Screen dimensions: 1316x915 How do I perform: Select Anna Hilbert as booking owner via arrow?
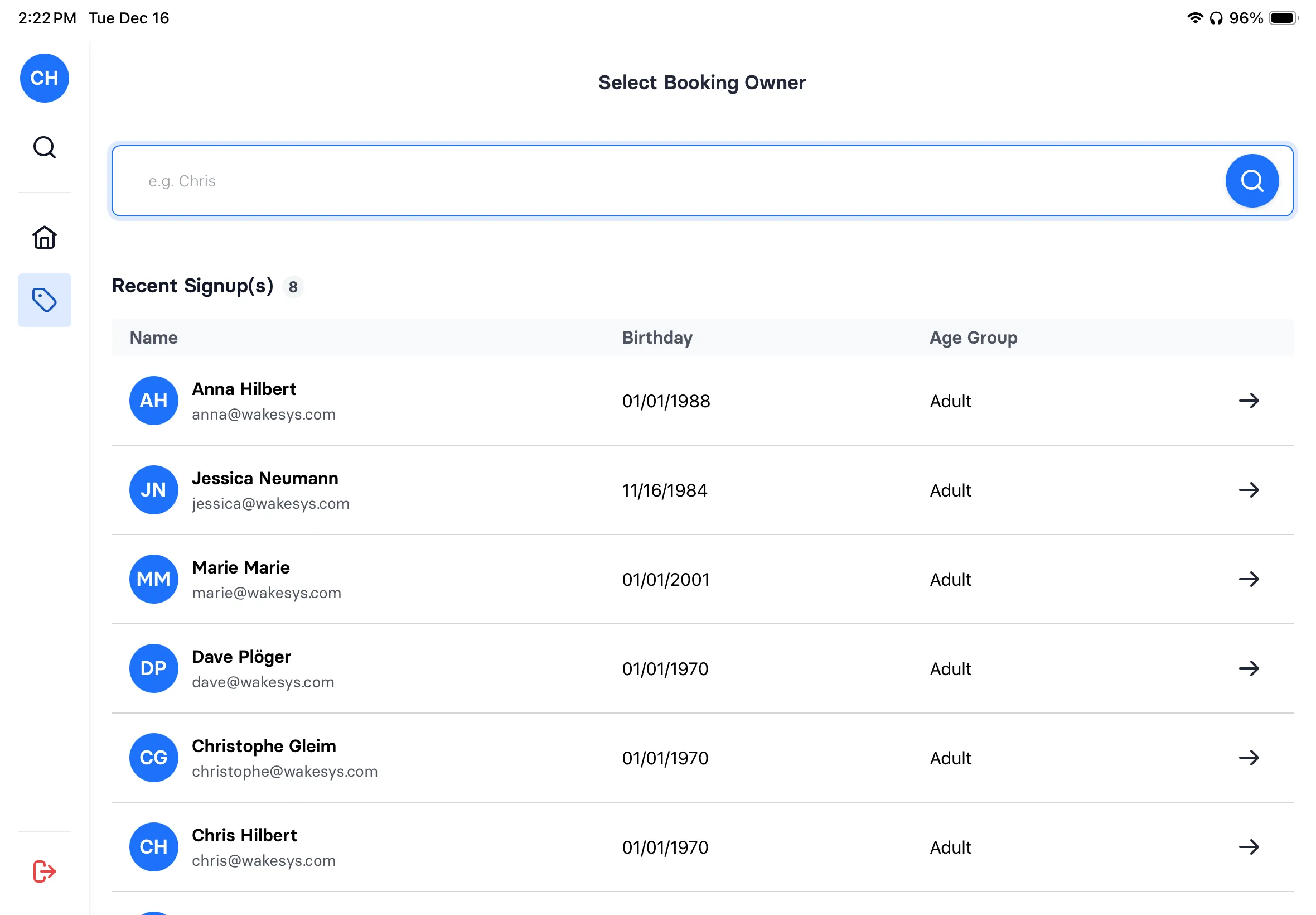[x=1250, y=401]
